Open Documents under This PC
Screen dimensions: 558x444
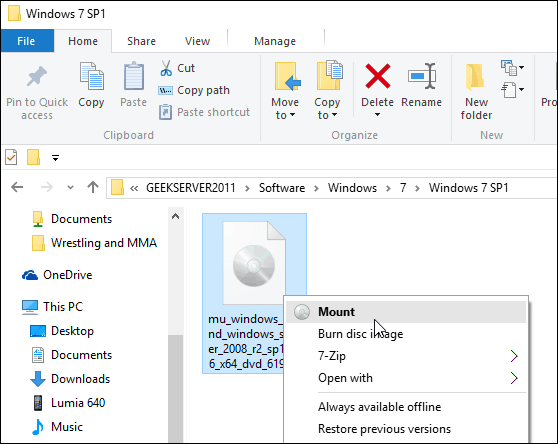(72, 355)
